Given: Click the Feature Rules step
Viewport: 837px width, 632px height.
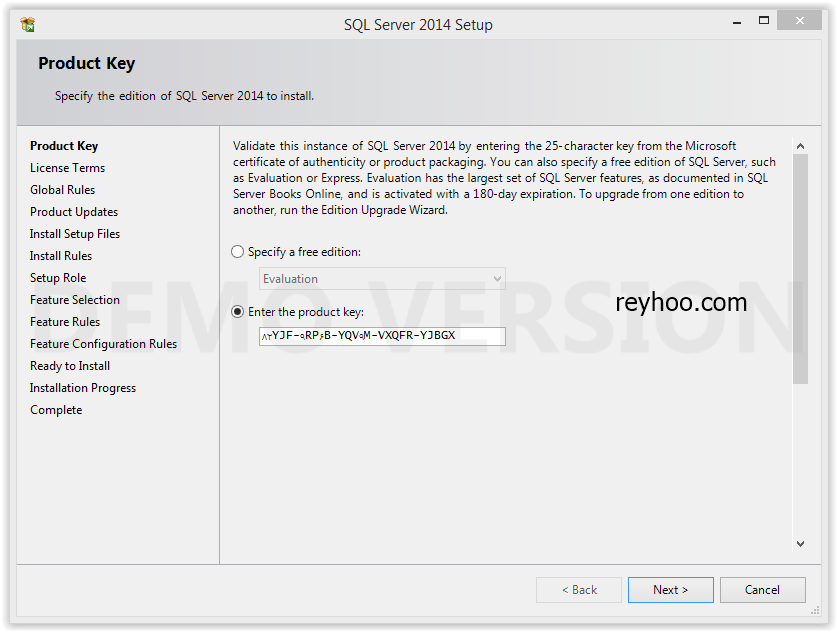Looking at the screenshot, I should coord(65,322).
